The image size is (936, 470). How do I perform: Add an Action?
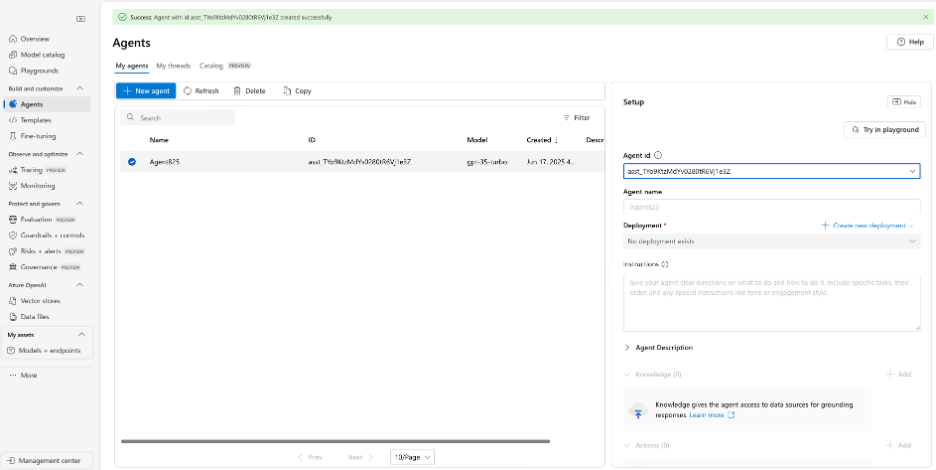[899, 446]
